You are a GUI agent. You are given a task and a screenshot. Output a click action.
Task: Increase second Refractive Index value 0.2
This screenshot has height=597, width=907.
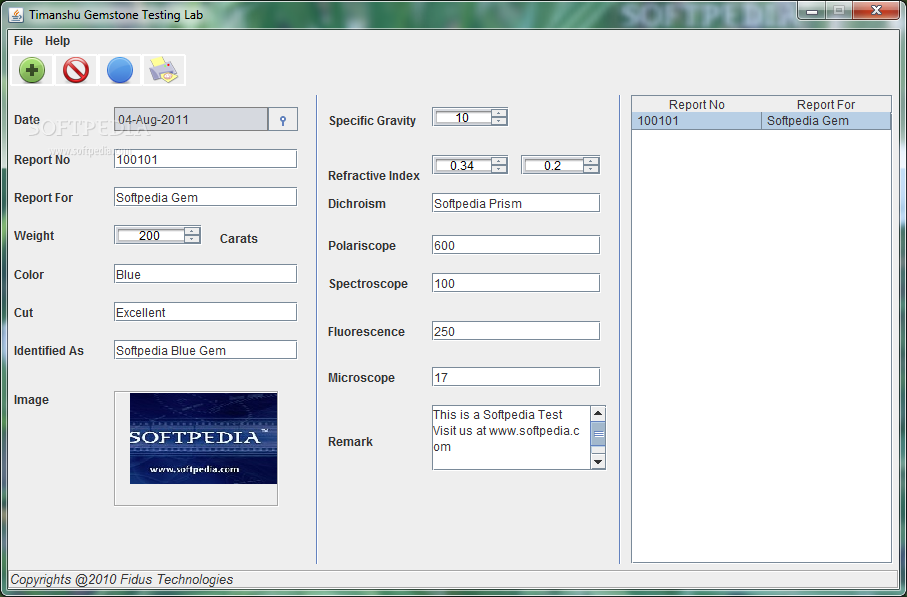click(591, 161)
